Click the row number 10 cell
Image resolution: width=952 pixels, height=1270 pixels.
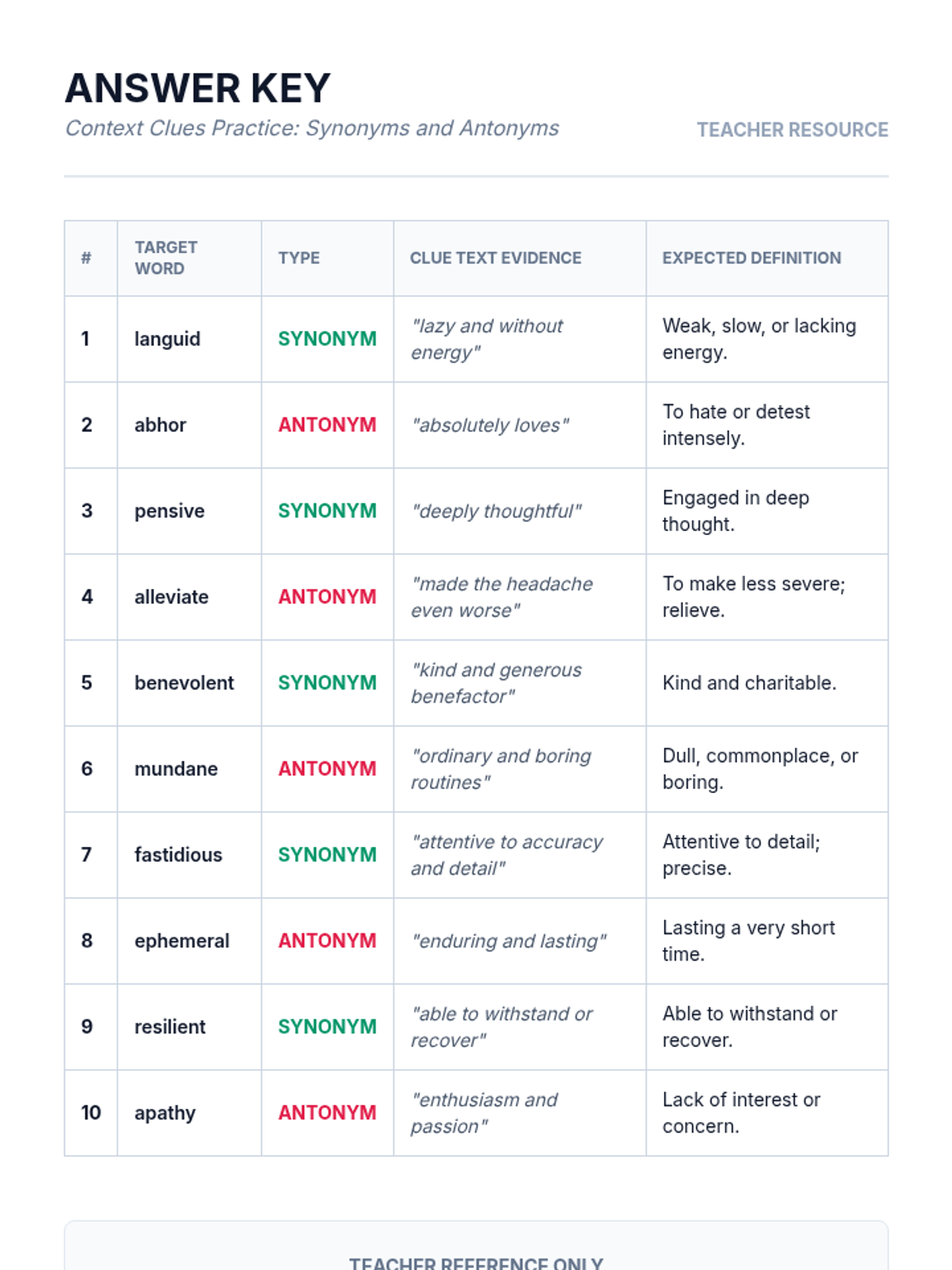(x=90, y=1113)
